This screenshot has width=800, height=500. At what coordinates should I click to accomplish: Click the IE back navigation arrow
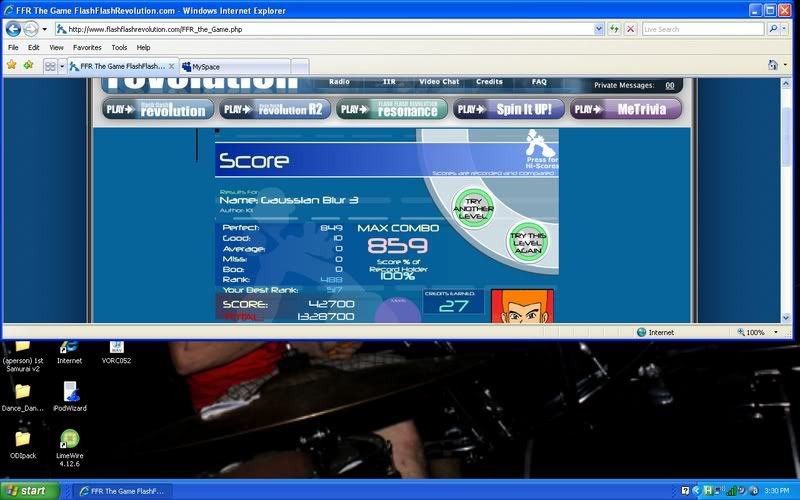14,29
